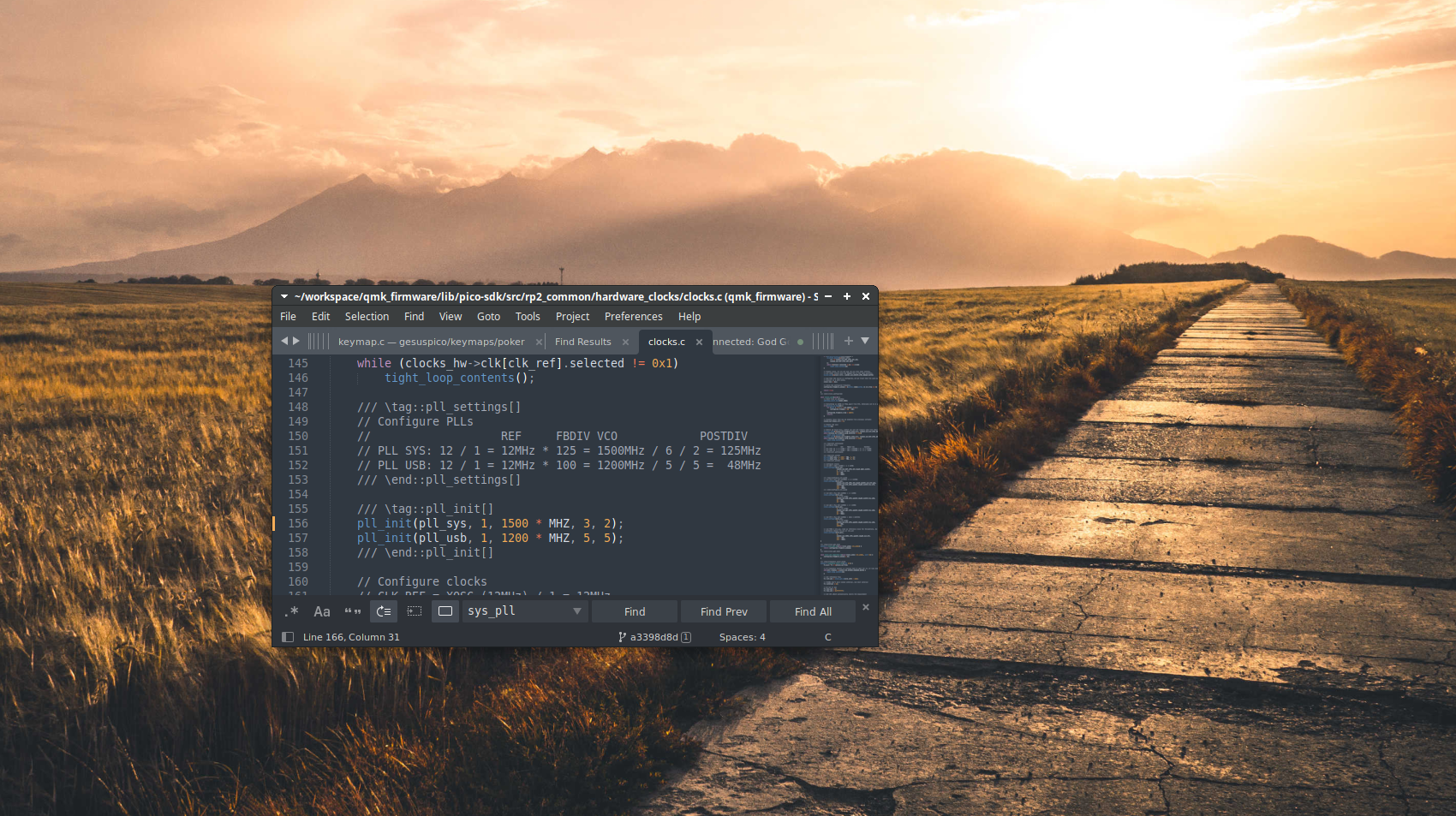Switch to keymap.c tab

(431, 342)
